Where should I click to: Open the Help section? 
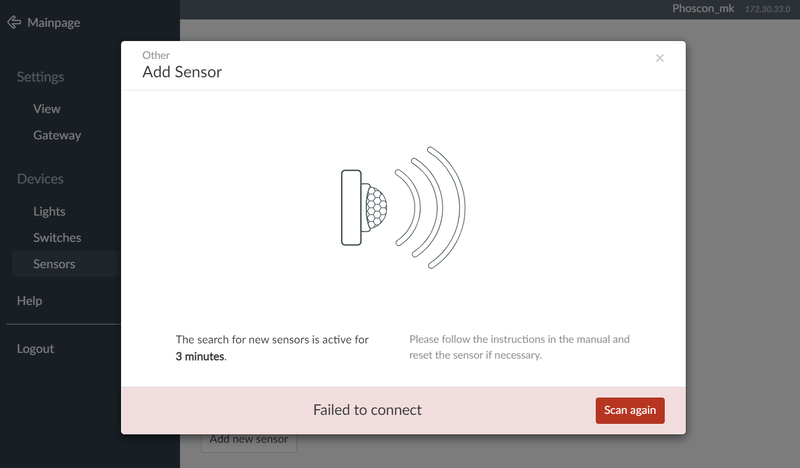click(x=29, y=301)
